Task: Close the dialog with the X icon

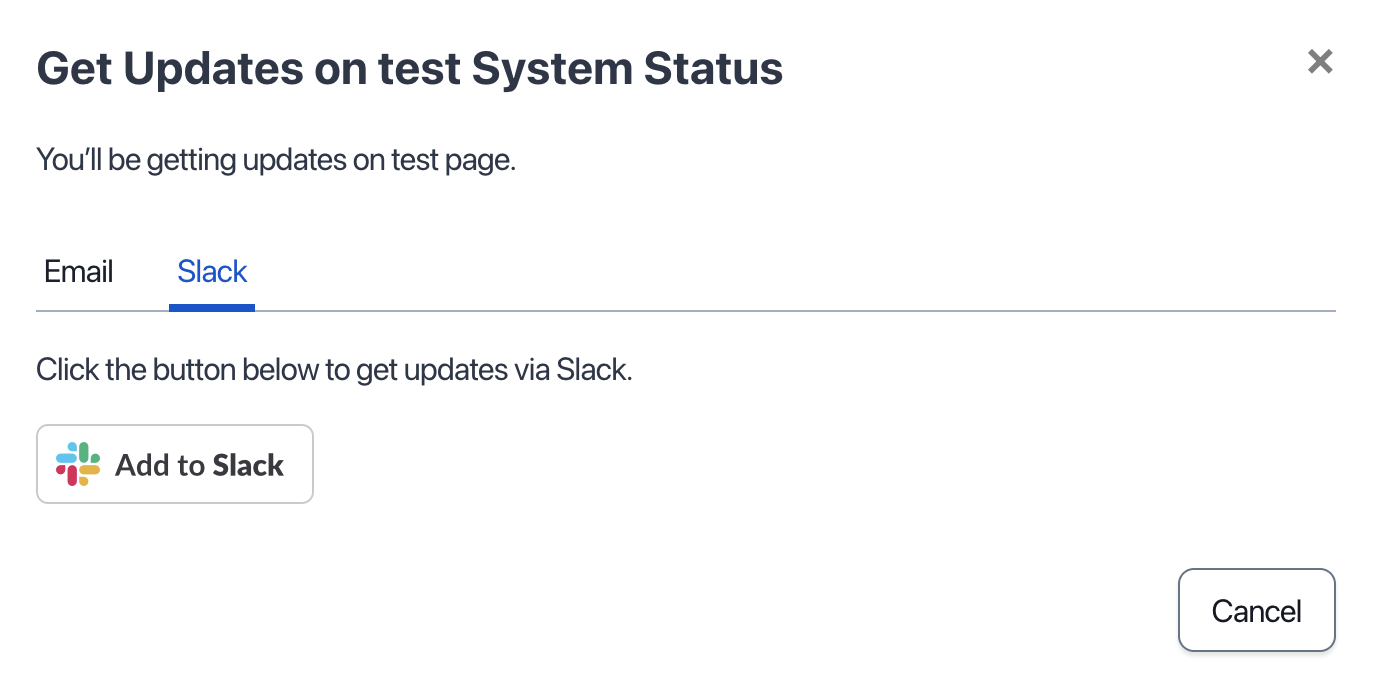Action: tap(1320, 62)
